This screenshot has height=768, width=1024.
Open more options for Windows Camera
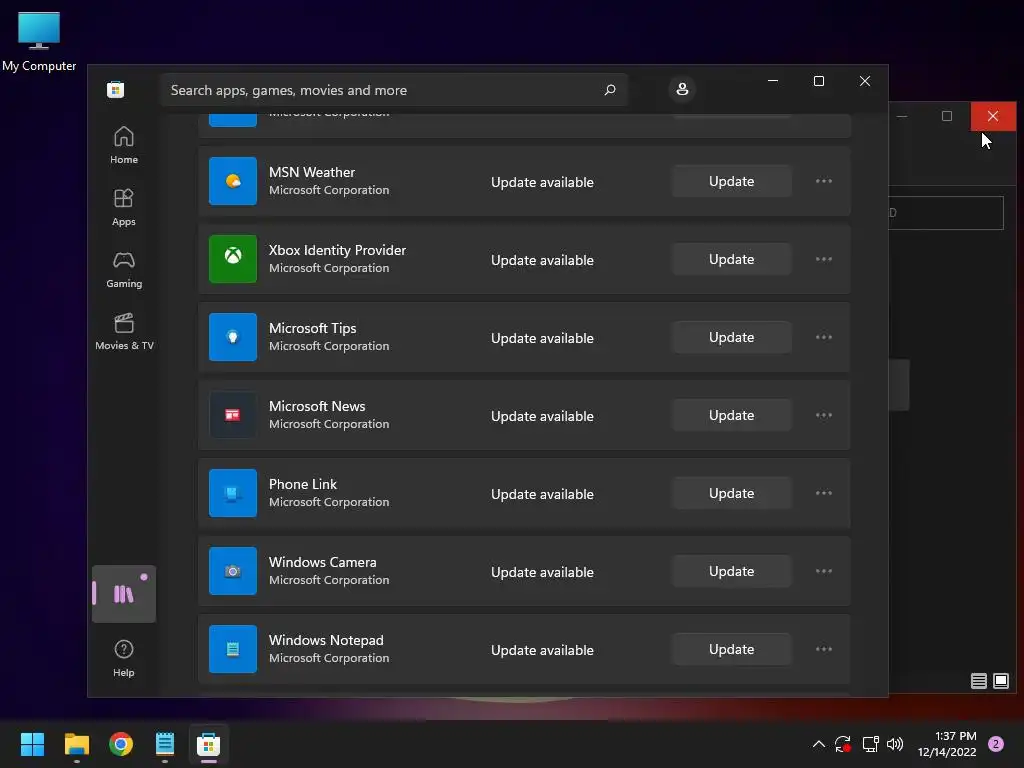click(x=824, y=571)
